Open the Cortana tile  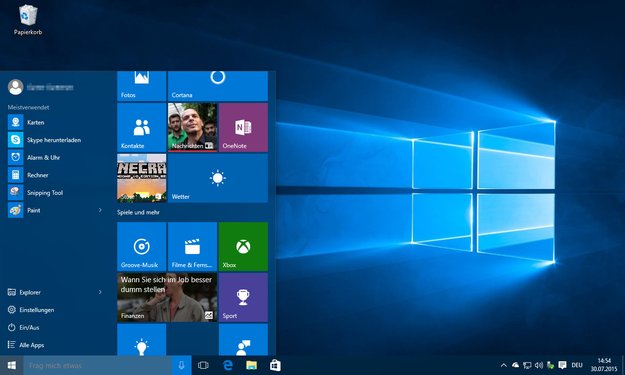(218, 86)
